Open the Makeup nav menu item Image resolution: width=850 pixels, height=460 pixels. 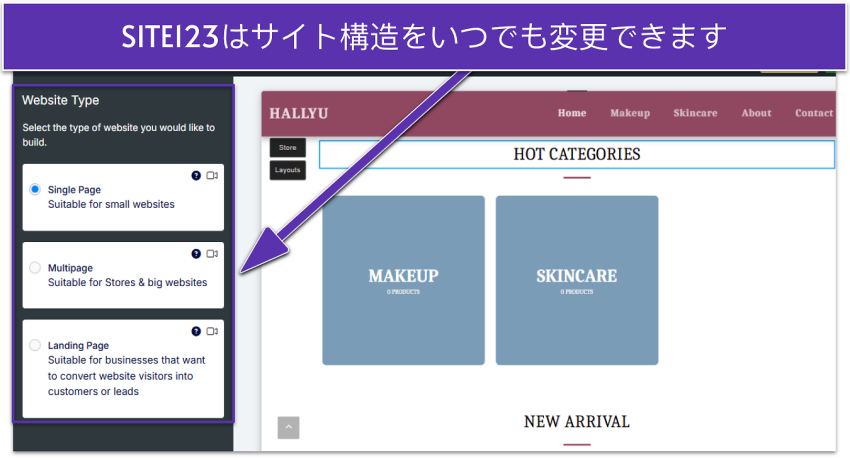point(630,113)
